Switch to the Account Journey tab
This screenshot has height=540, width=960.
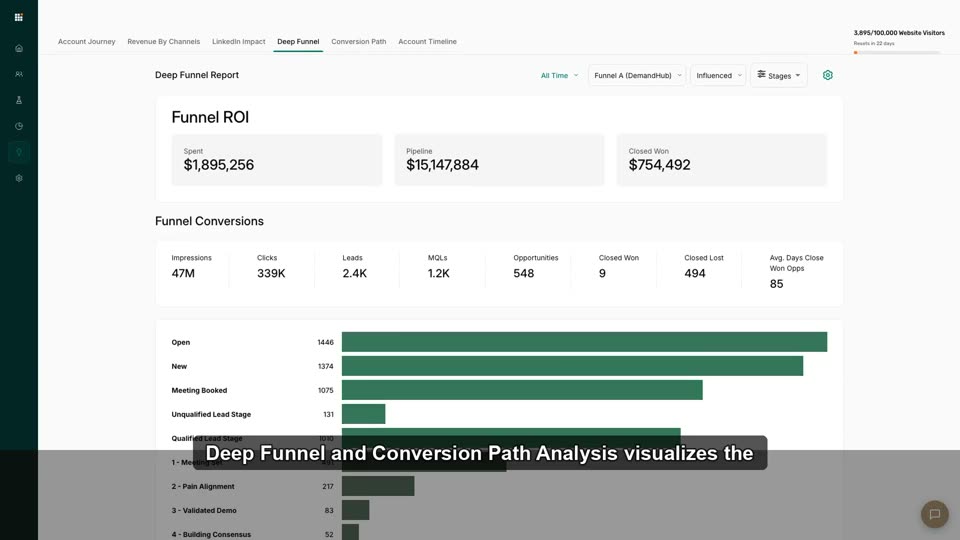(x=86, y=42)
